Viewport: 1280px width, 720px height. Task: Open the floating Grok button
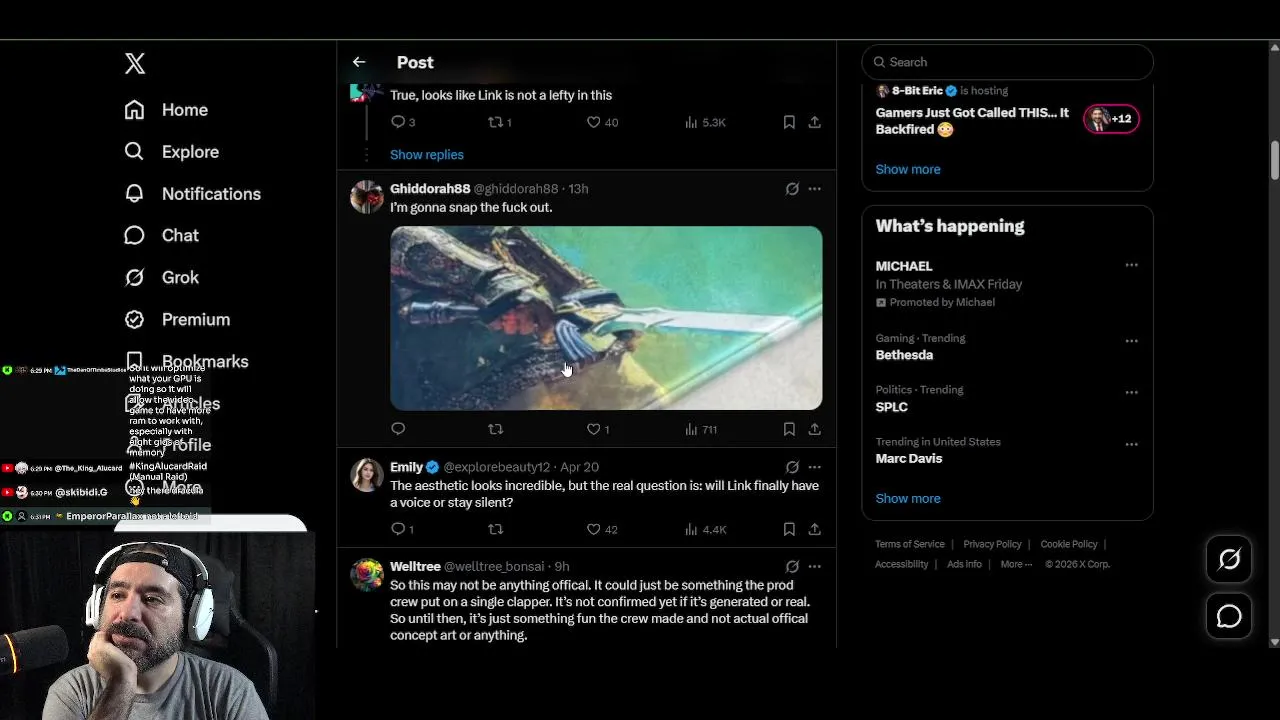click(x=1229, y=560)
